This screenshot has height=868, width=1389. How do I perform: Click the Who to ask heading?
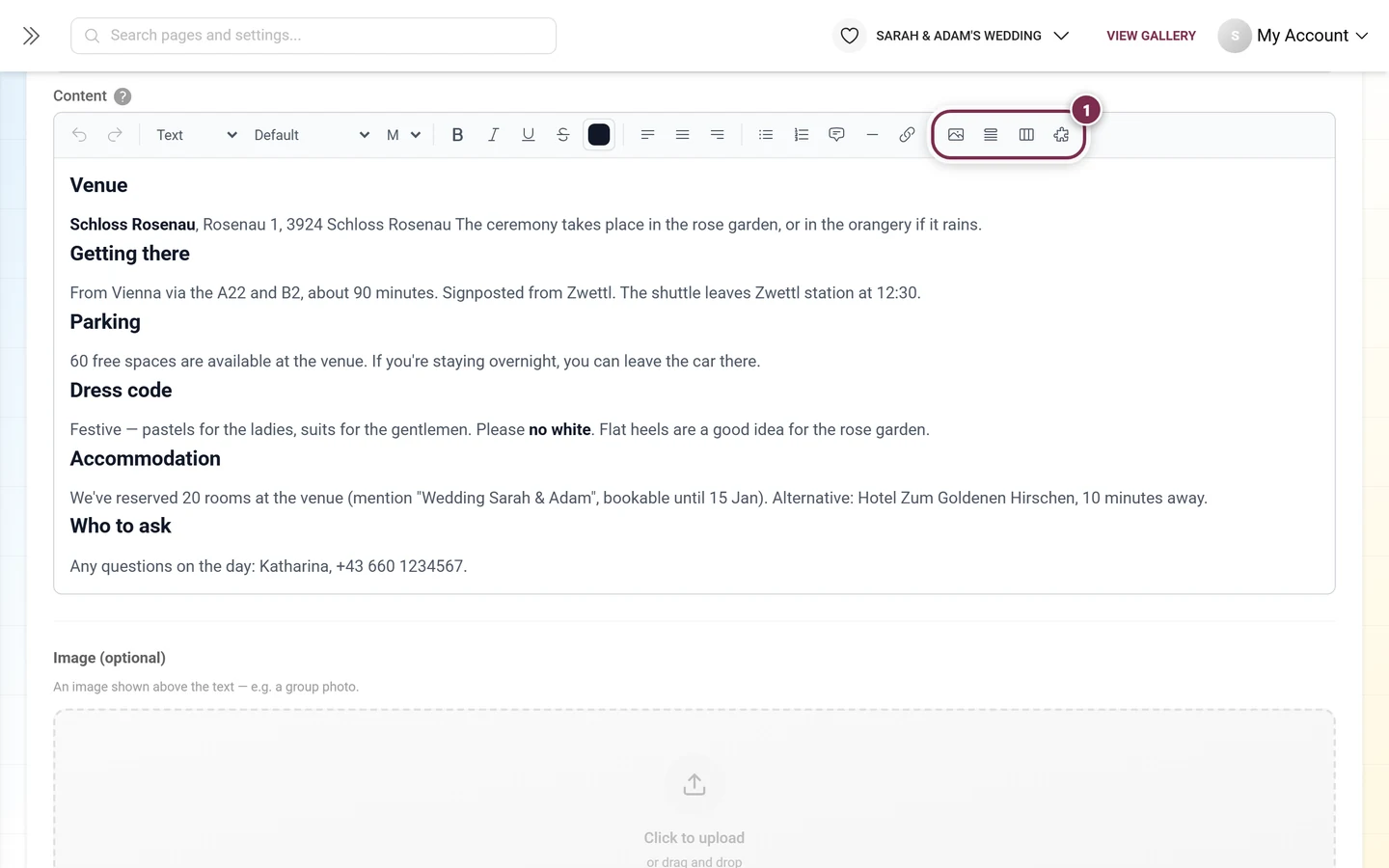(121, 527)
